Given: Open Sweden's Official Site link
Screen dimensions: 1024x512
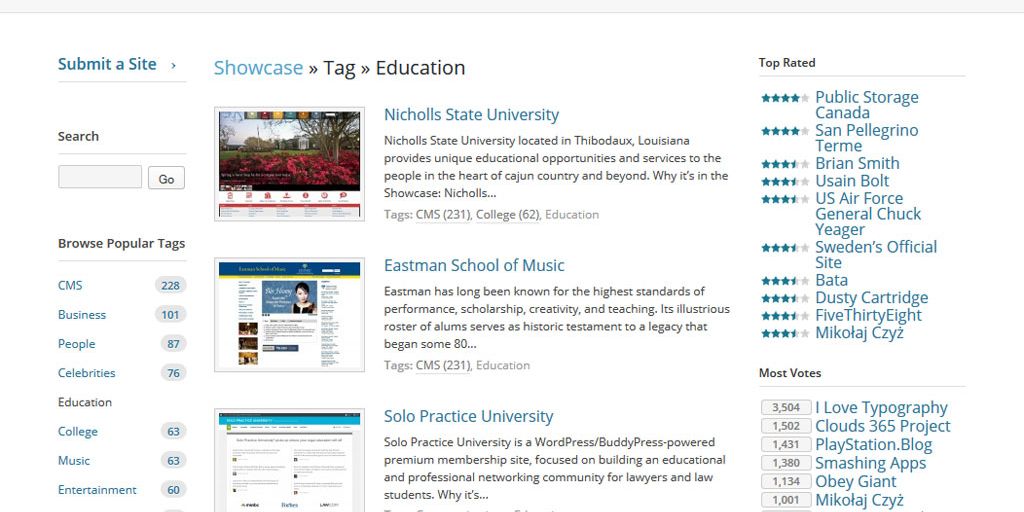Looking at the screenshot, I should (x=876, y=255).
